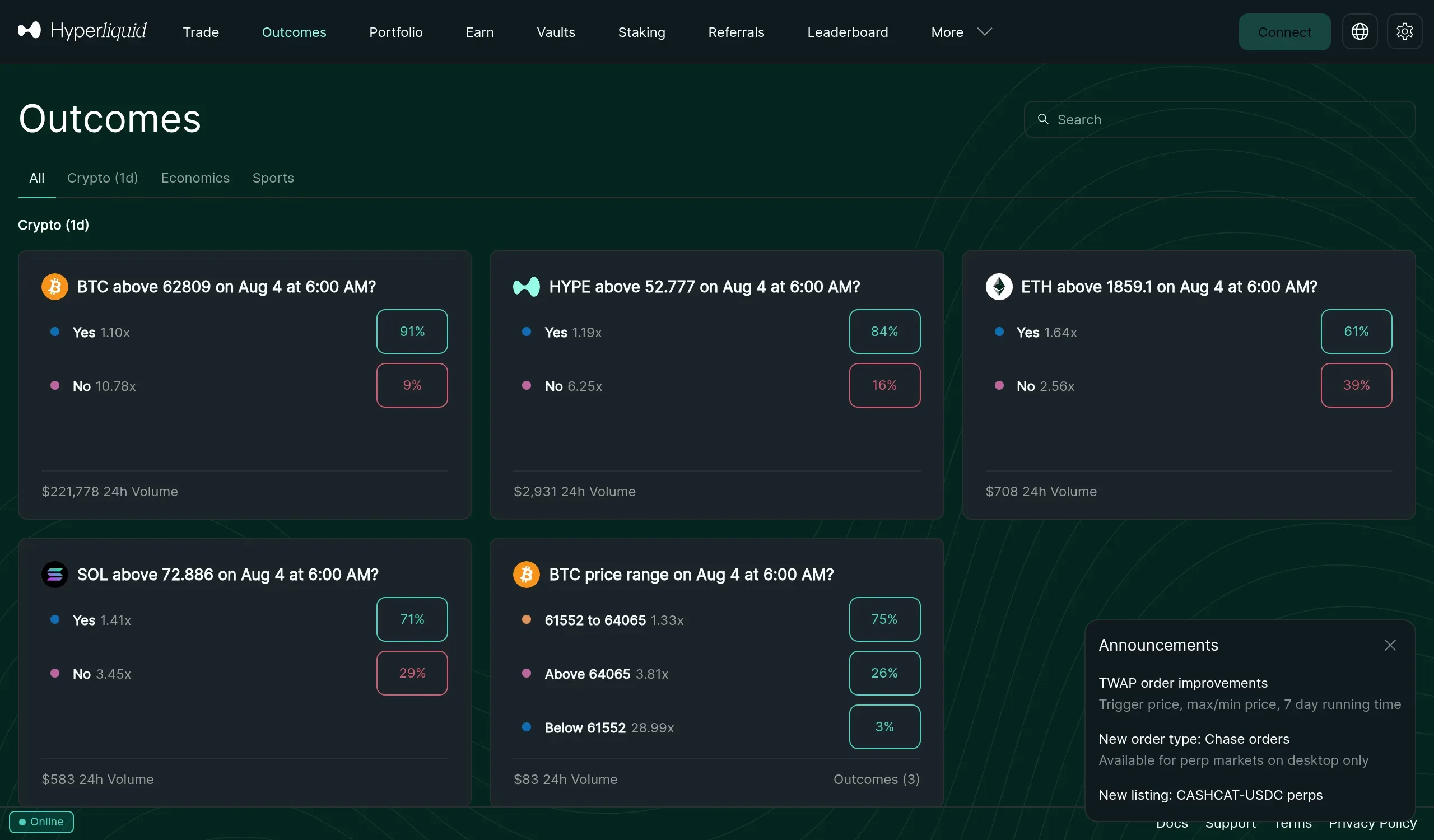Open BTC above 62809 market title
This screenshot has height=840, width=1434.
[x=226, y=287]
